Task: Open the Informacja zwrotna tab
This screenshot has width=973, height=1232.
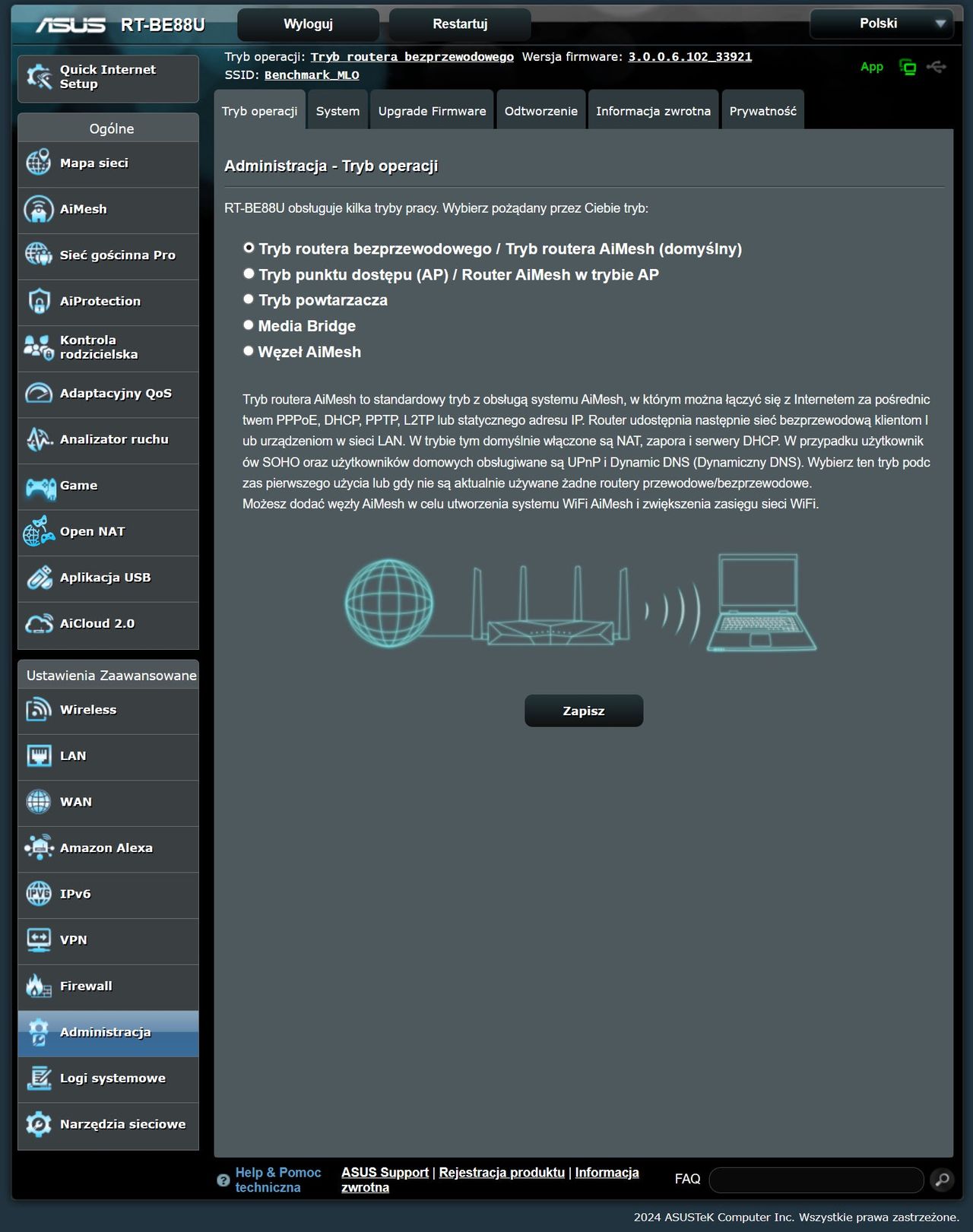Action: point(653,110)
